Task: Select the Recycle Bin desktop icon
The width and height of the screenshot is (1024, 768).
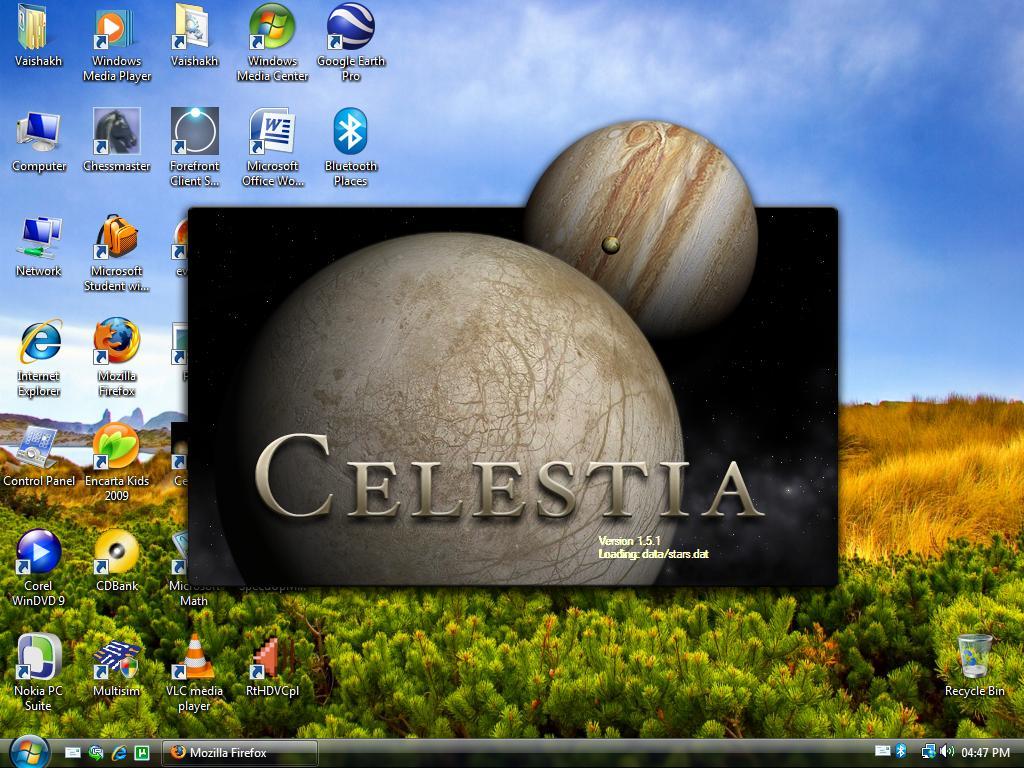Action: (974, 667)
